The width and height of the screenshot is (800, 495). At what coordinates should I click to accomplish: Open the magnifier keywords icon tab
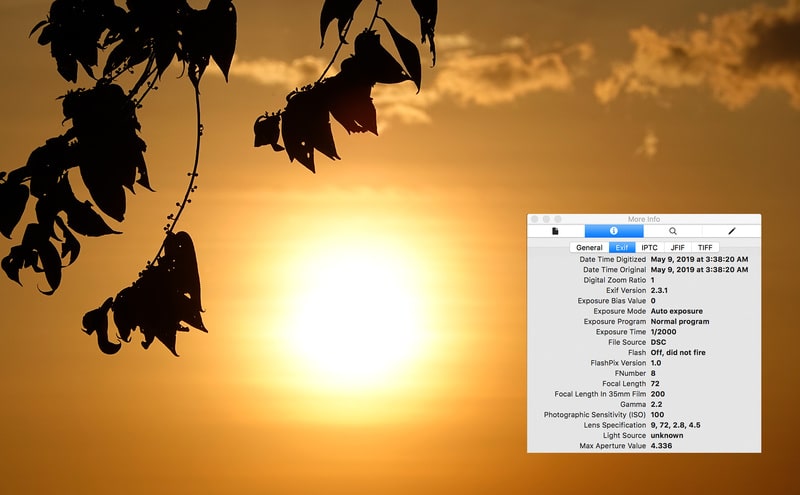(672, 231)
